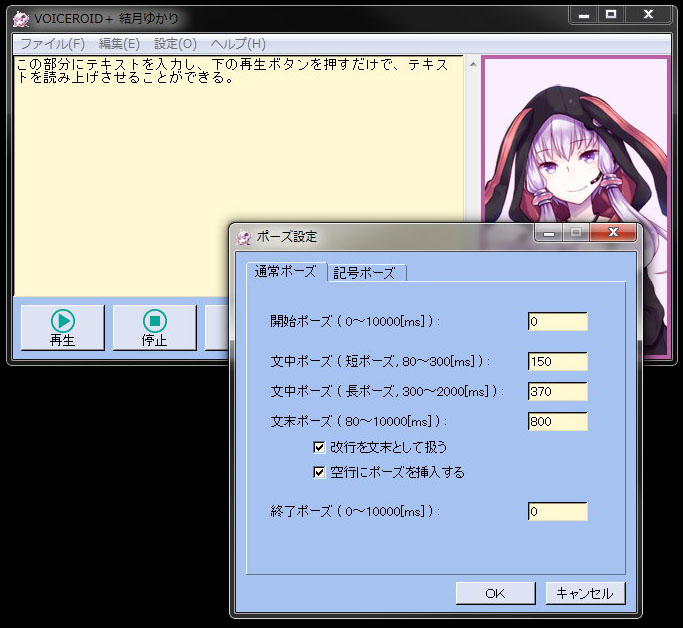Open the 設定(O) menu

[175, 44]
